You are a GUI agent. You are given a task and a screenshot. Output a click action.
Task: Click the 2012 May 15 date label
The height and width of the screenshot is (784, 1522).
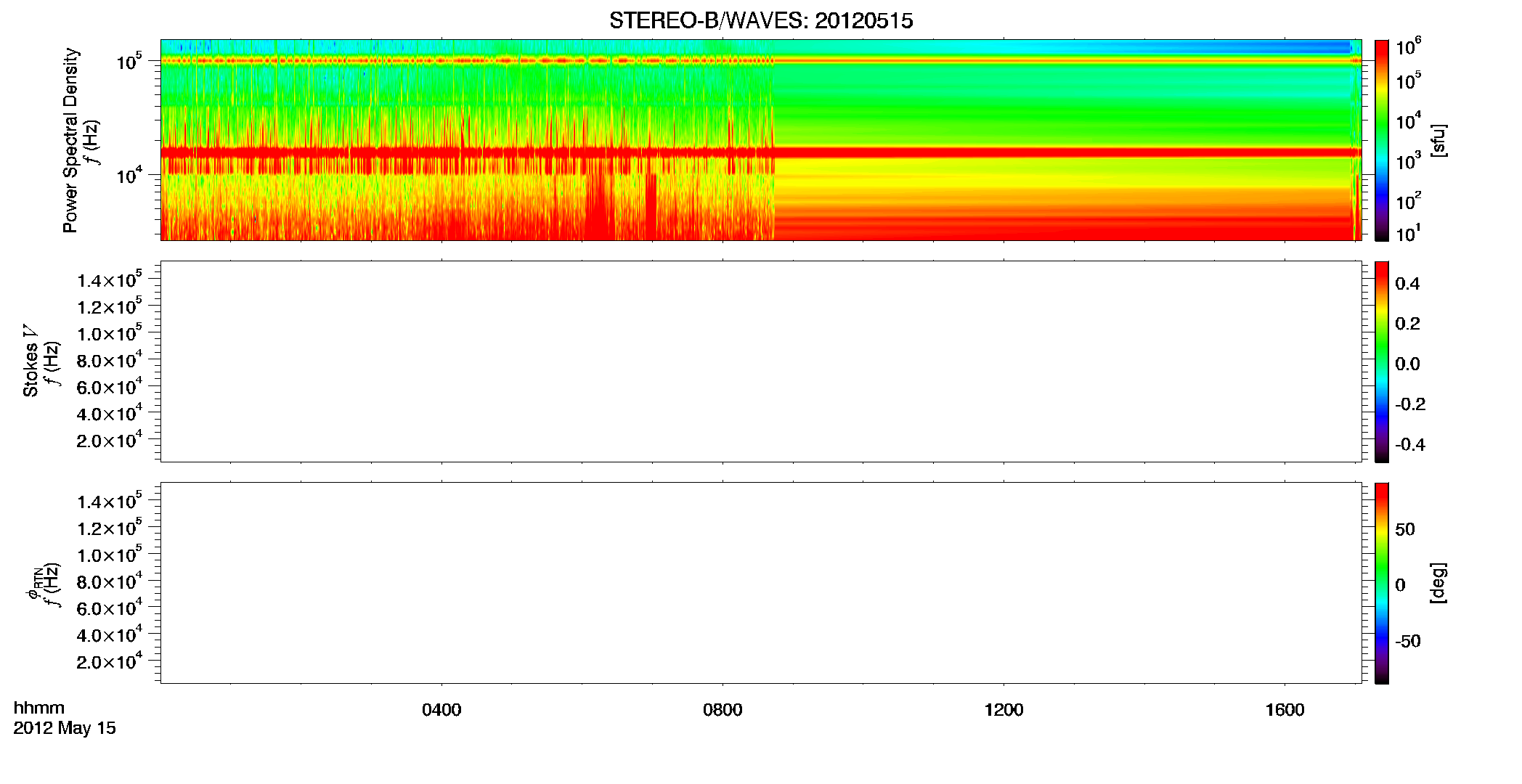pos(65,728)
